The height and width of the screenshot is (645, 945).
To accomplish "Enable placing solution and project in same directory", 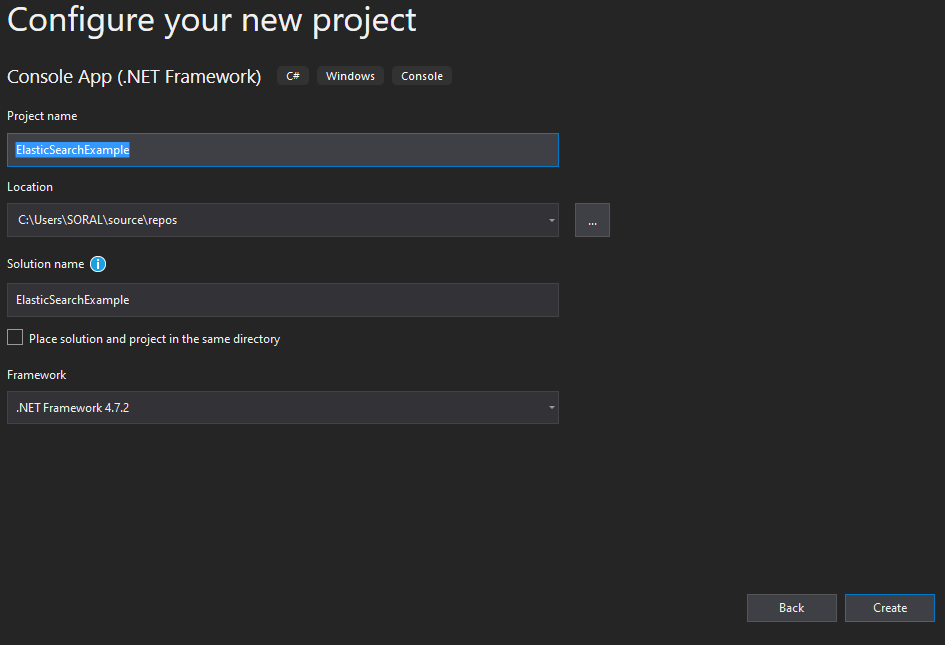I will pos(15,337).
